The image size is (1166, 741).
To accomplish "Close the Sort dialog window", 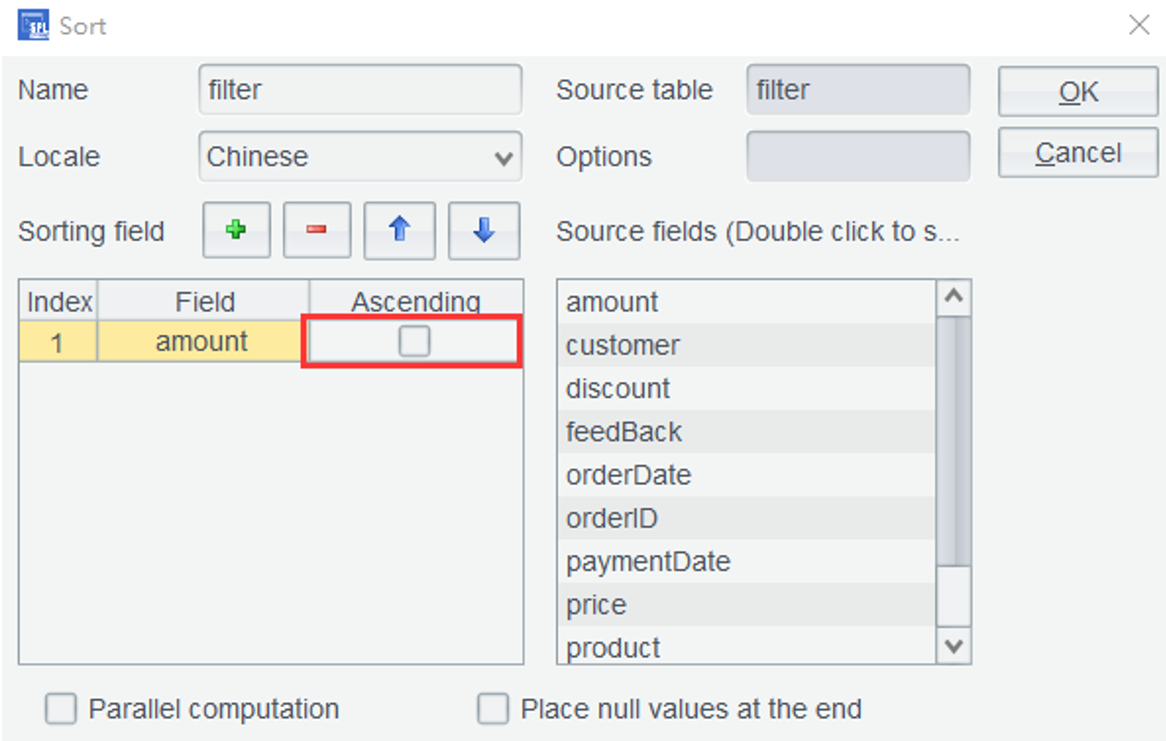I will pyautogui.click(x=1138, y=25).
